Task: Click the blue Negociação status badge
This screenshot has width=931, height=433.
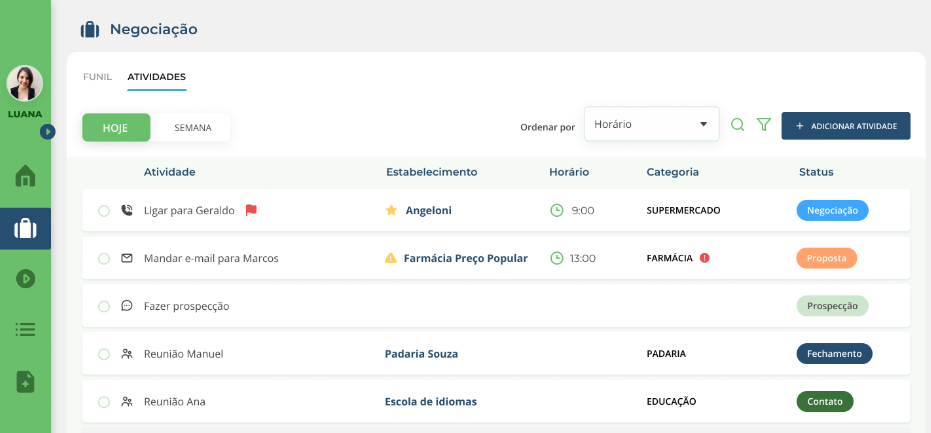Action: [832, 211]
